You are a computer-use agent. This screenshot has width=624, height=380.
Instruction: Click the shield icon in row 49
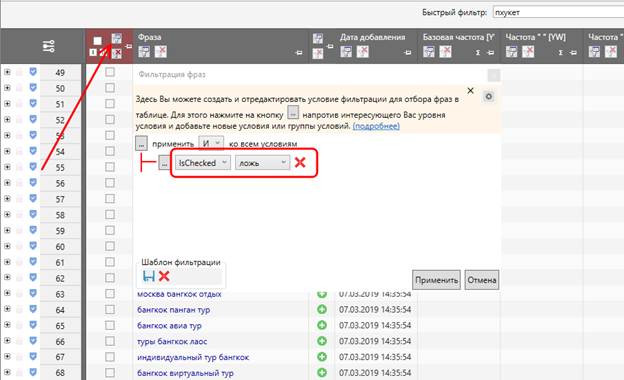(33, 72)
